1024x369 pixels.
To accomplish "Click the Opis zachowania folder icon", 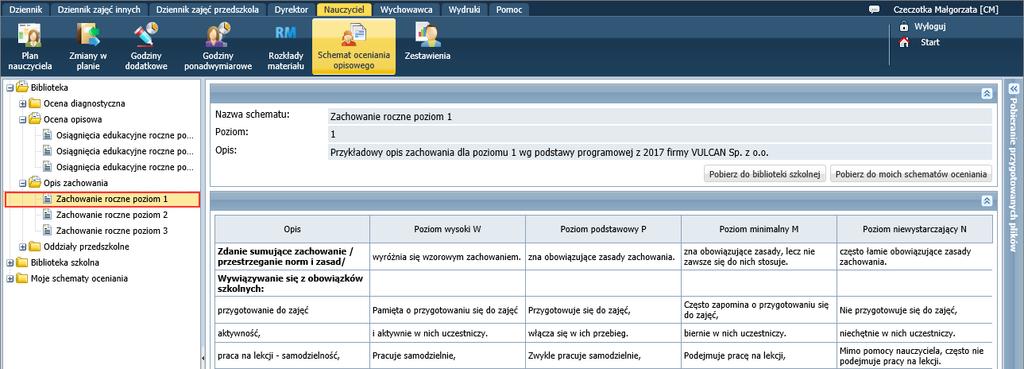I will [34, 183].
